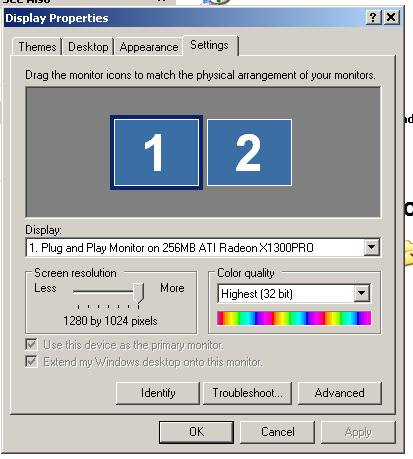413x459 pixels.
Task: Expand the Color quality dropdown arrow
Action: click(362, 293)
